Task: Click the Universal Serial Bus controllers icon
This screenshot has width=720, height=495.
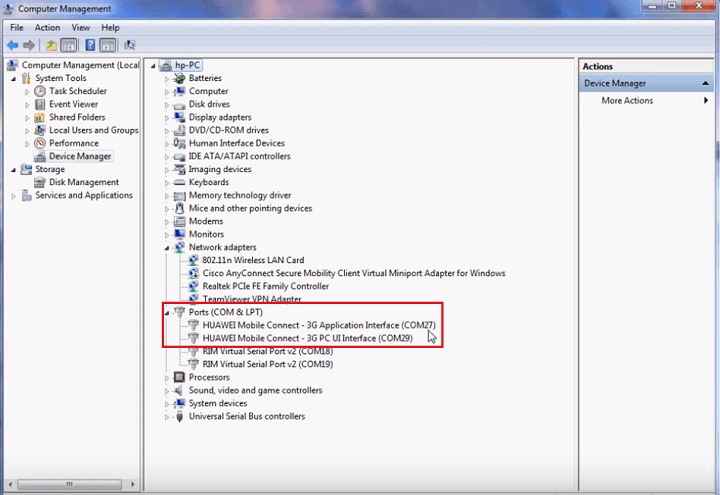Action: [179, 416]
